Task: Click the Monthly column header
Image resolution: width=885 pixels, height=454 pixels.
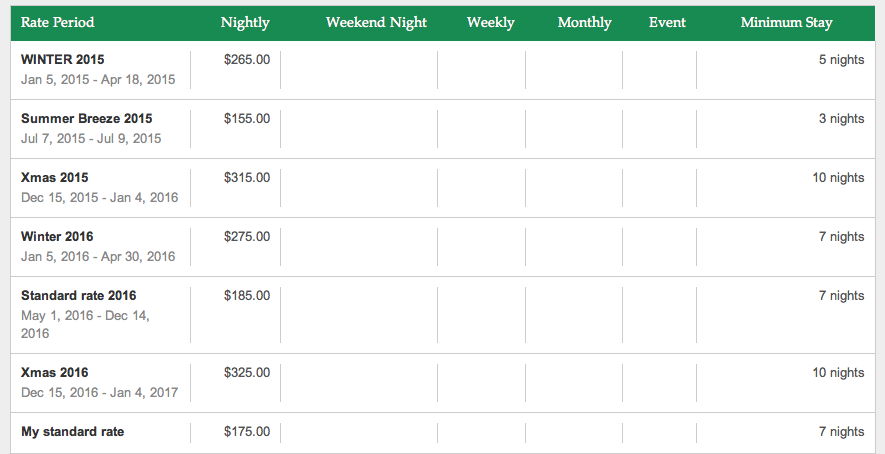Action: tap(584, 23)
